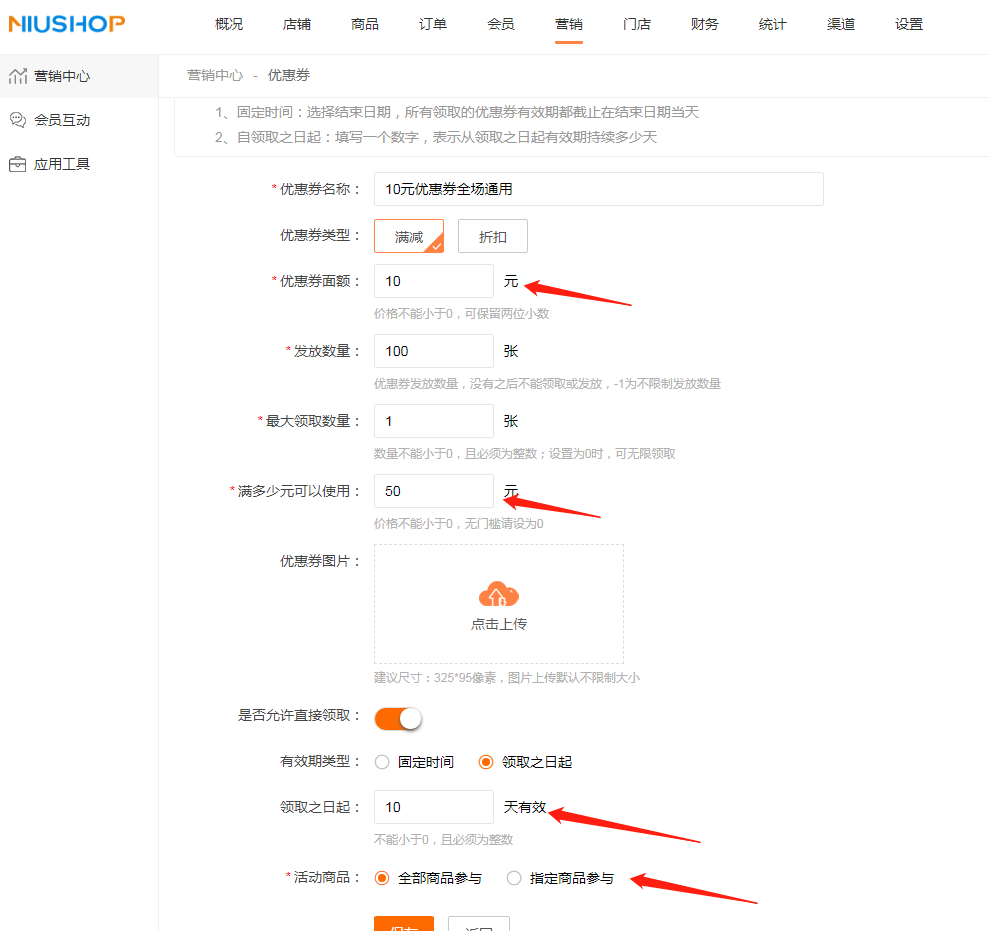Choose the 折扣 coupon type button
989x931 pixels.
[x=493, y=237]
